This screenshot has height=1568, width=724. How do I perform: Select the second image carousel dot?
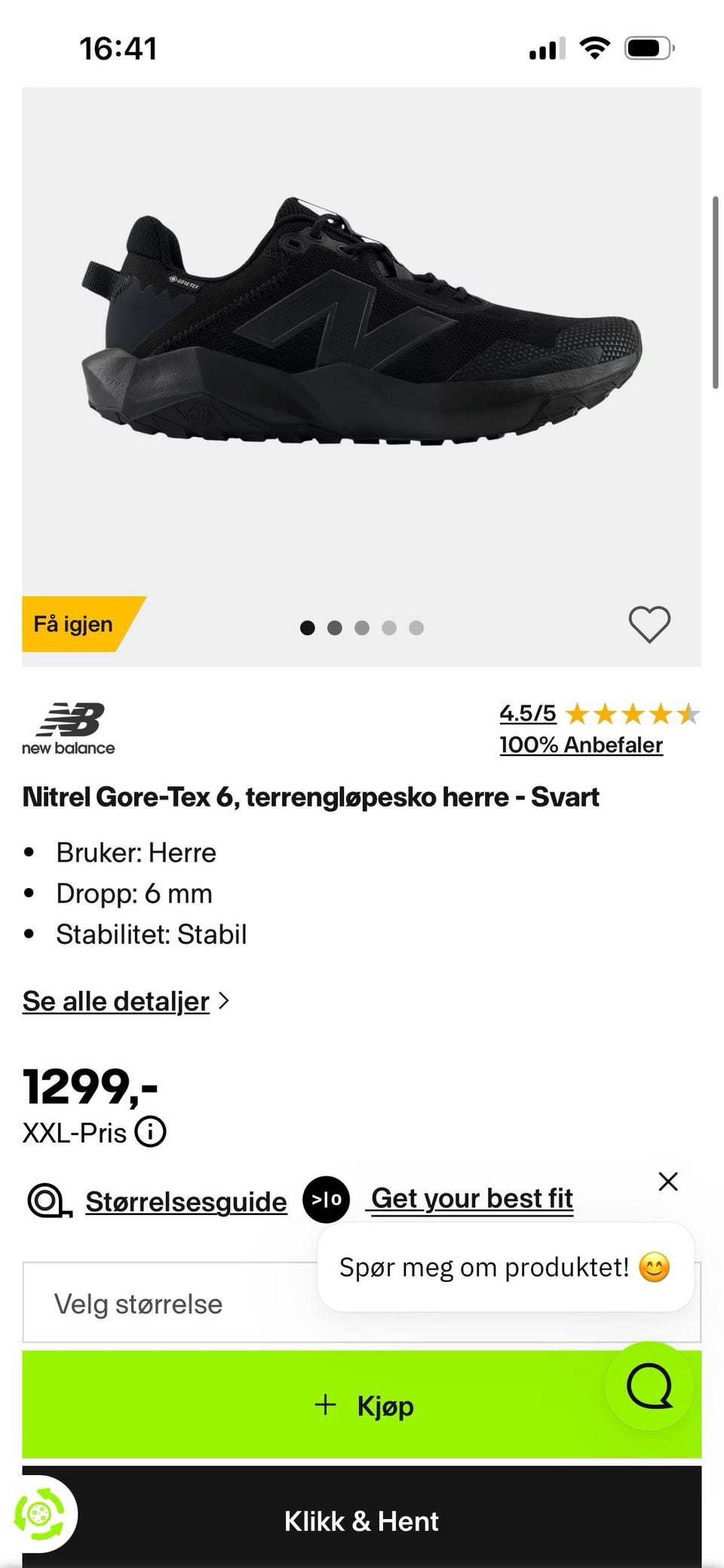(x=335, y=628)
